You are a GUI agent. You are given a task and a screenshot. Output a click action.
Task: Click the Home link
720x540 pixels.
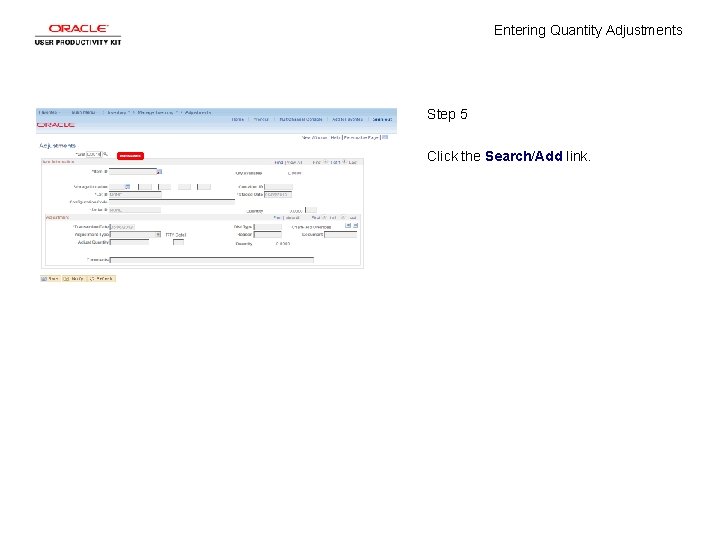coord(237,119)
